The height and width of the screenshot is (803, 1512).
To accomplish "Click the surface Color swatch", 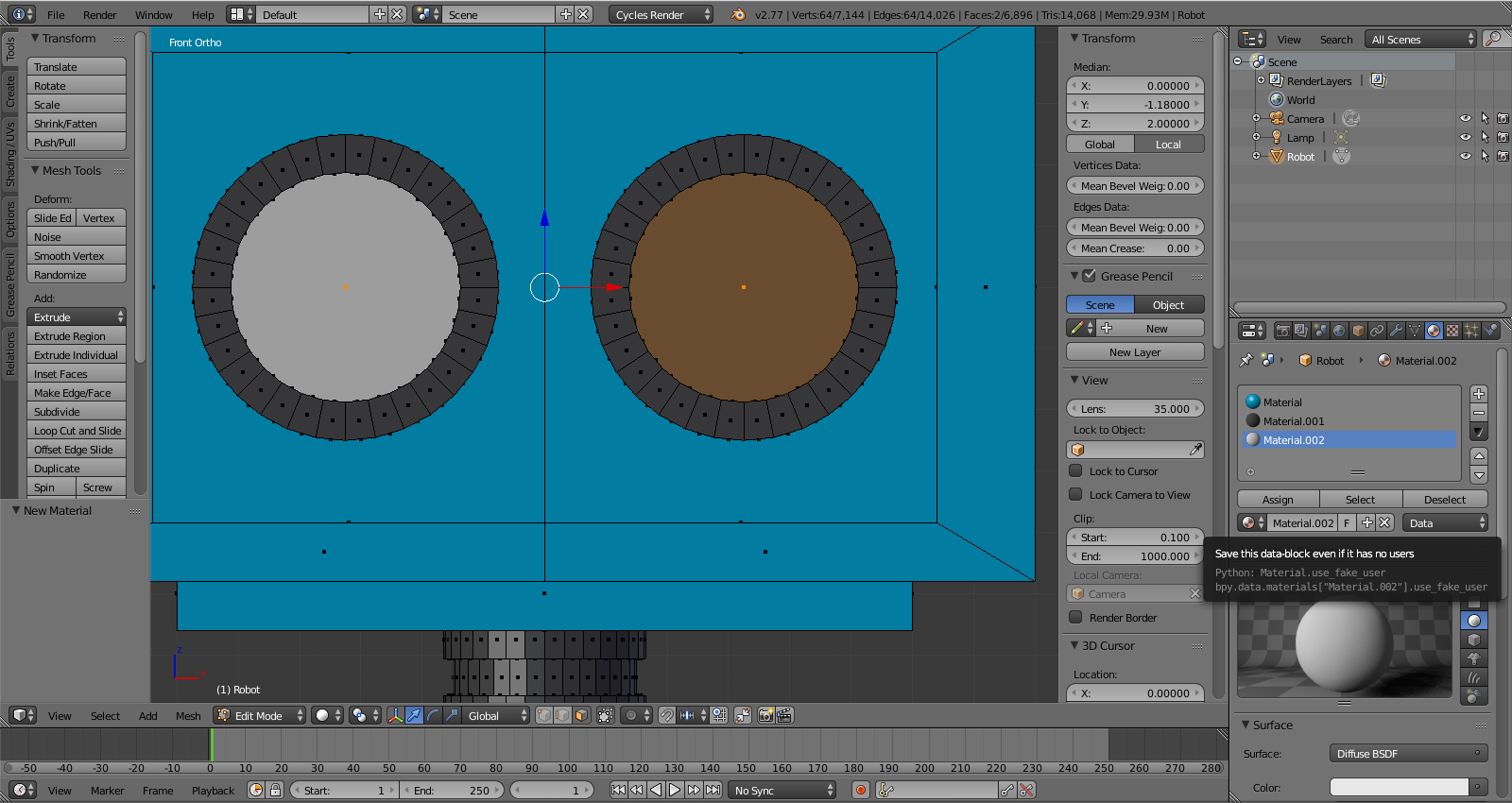I will pos(1400,787).
